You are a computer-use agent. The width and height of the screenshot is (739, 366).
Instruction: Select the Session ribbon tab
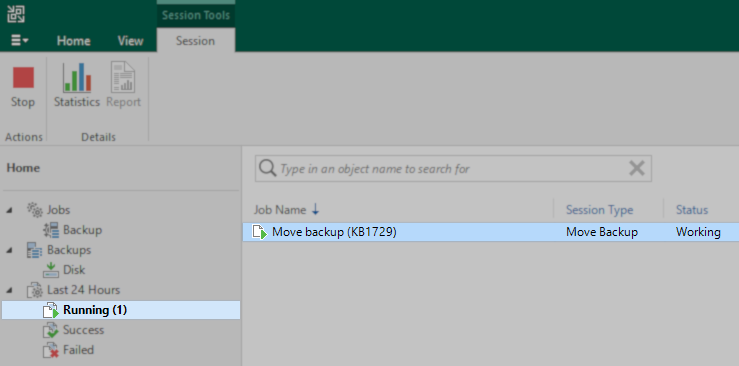coord(196,41)
